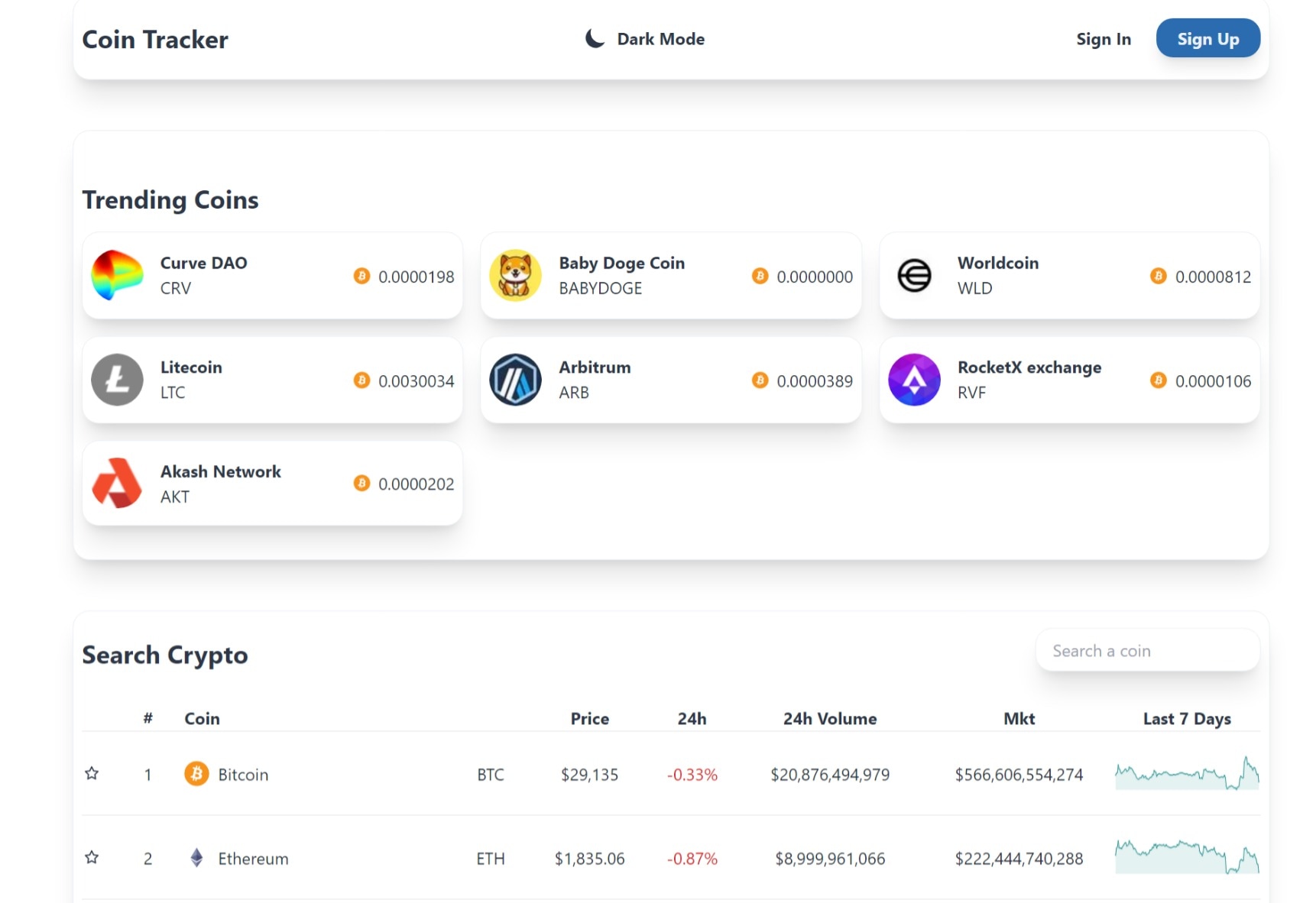Click the ETH ticker cell

[x=491, y=859]
